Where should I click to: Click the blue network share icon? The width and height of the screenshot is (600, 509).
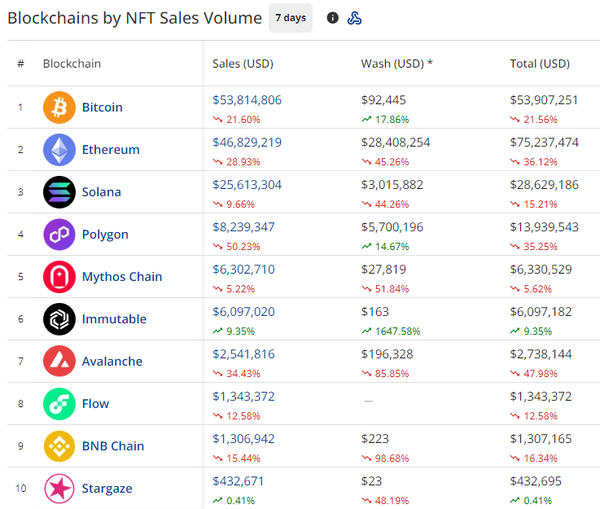[354, 18]
